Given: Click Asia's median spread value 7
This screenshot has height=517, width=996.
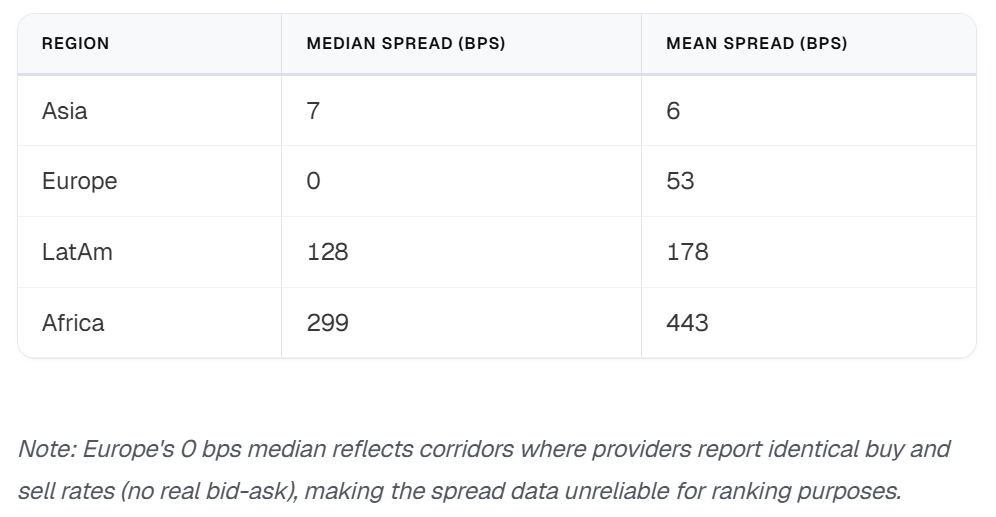Looking at the screenshot, I should click(313, 111).
